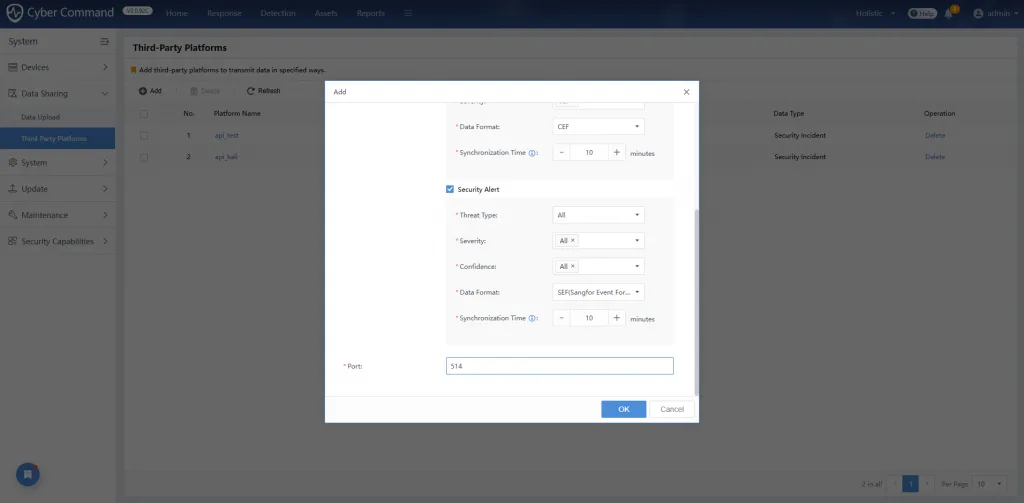Image resolution: width=1024 pixels, height=503 pixels.
Task: Check the box for the api_test row
Action: tap(144, 135)
